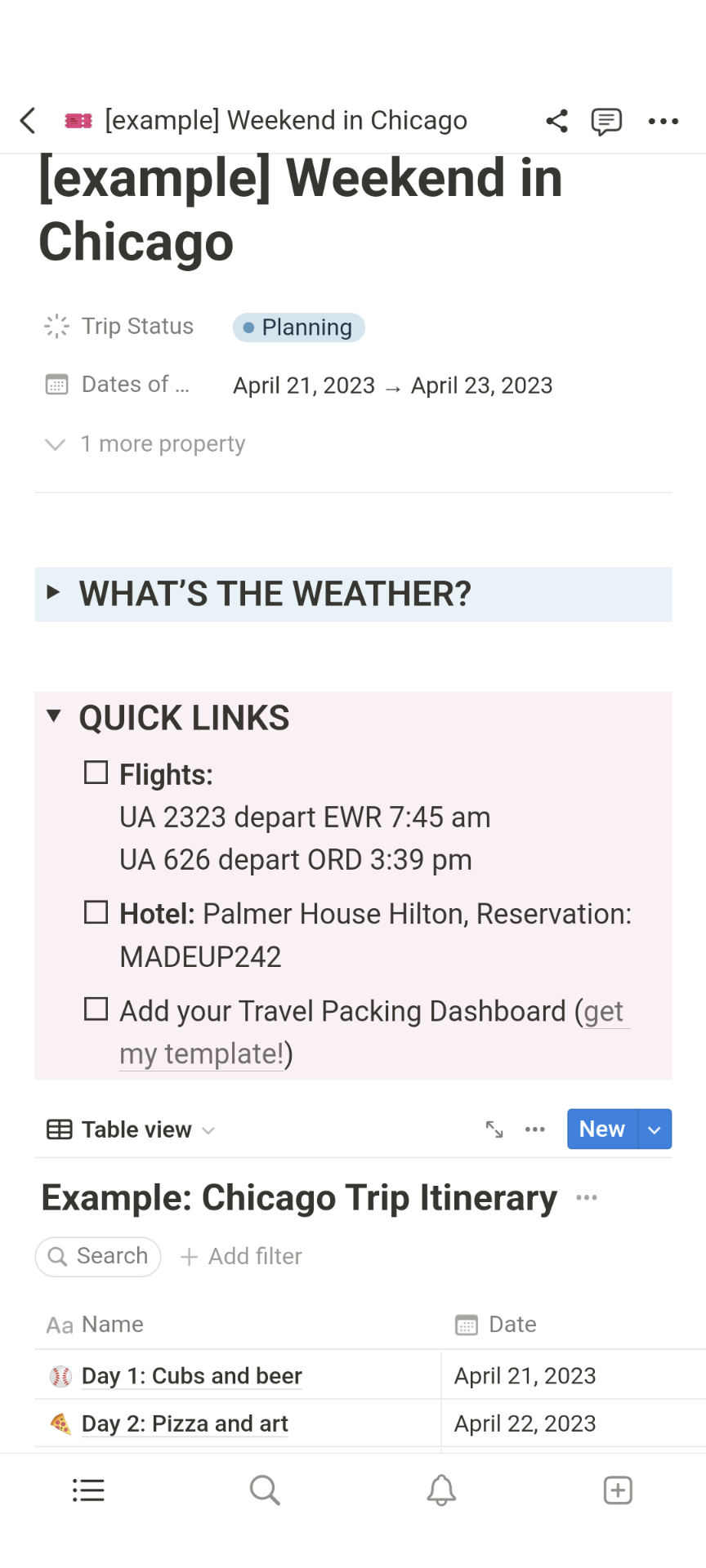This screenshot has height=1568, width=706.
Task: Open the dropdown next to the New button
Action: click(654, 1129)
